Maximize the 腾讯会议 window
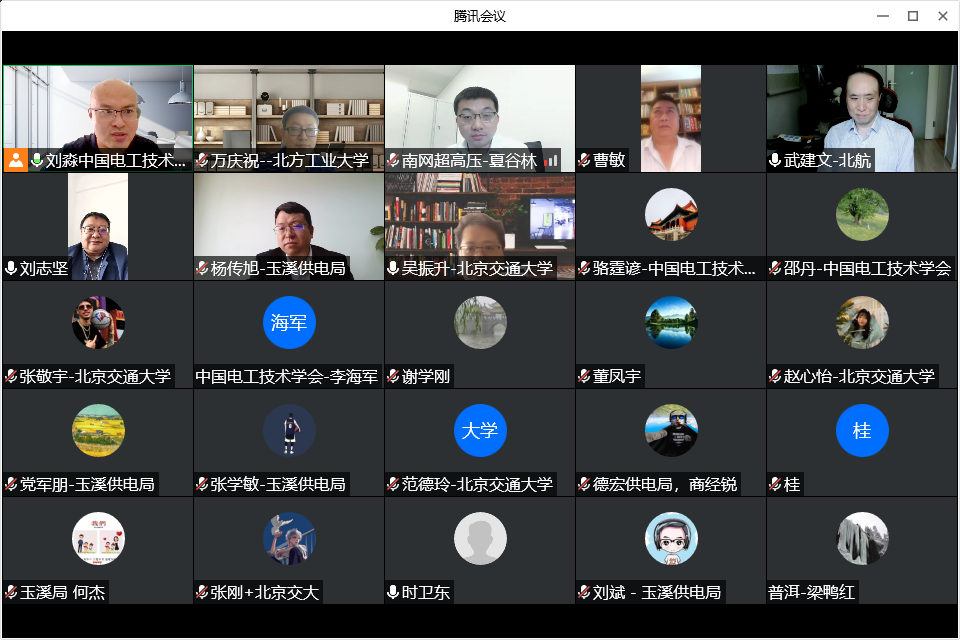 (x=912, y=15)
